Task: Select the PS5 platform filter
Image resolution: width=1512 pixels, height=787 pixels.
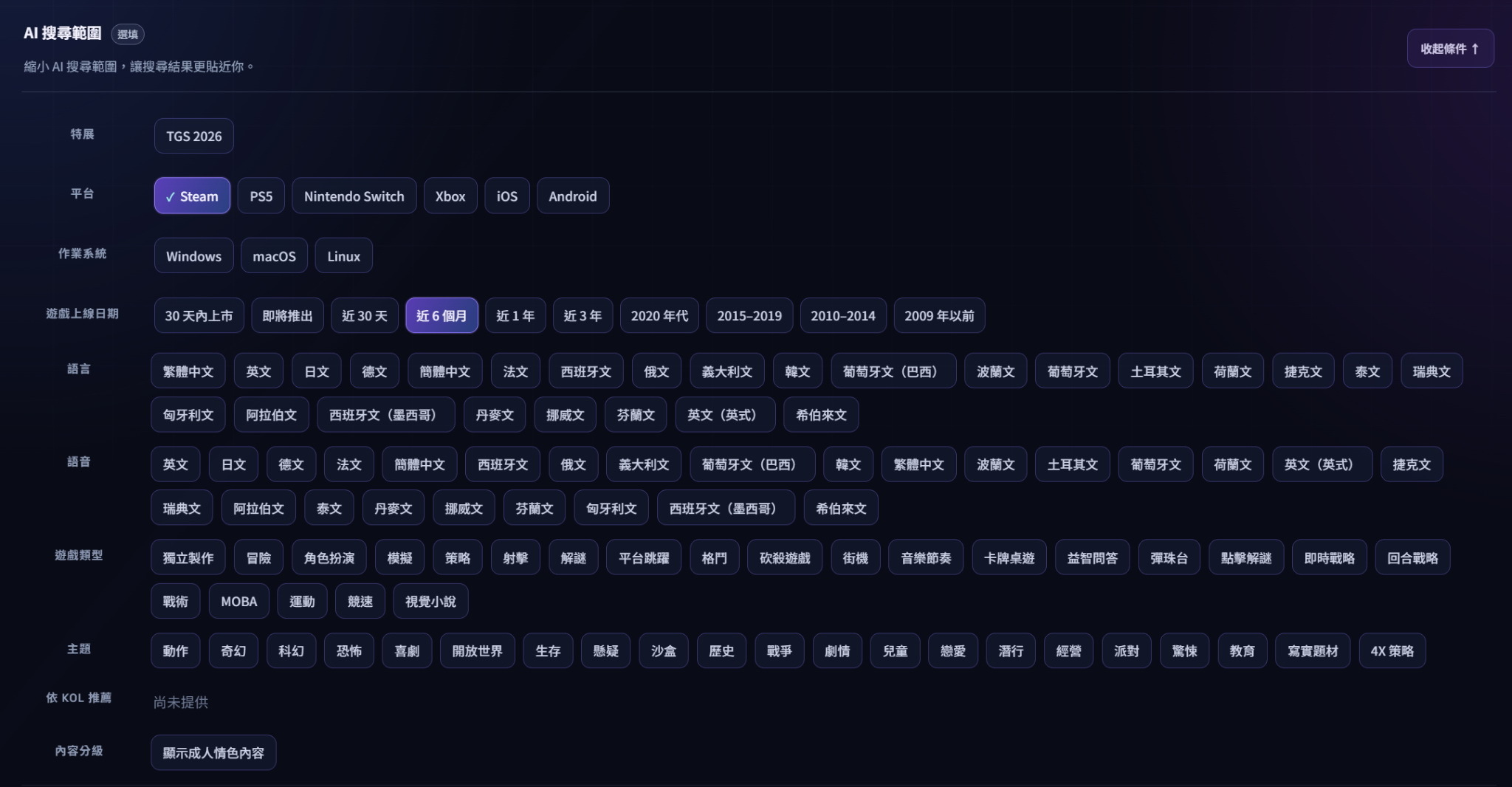Action: [x=261, y=196]
